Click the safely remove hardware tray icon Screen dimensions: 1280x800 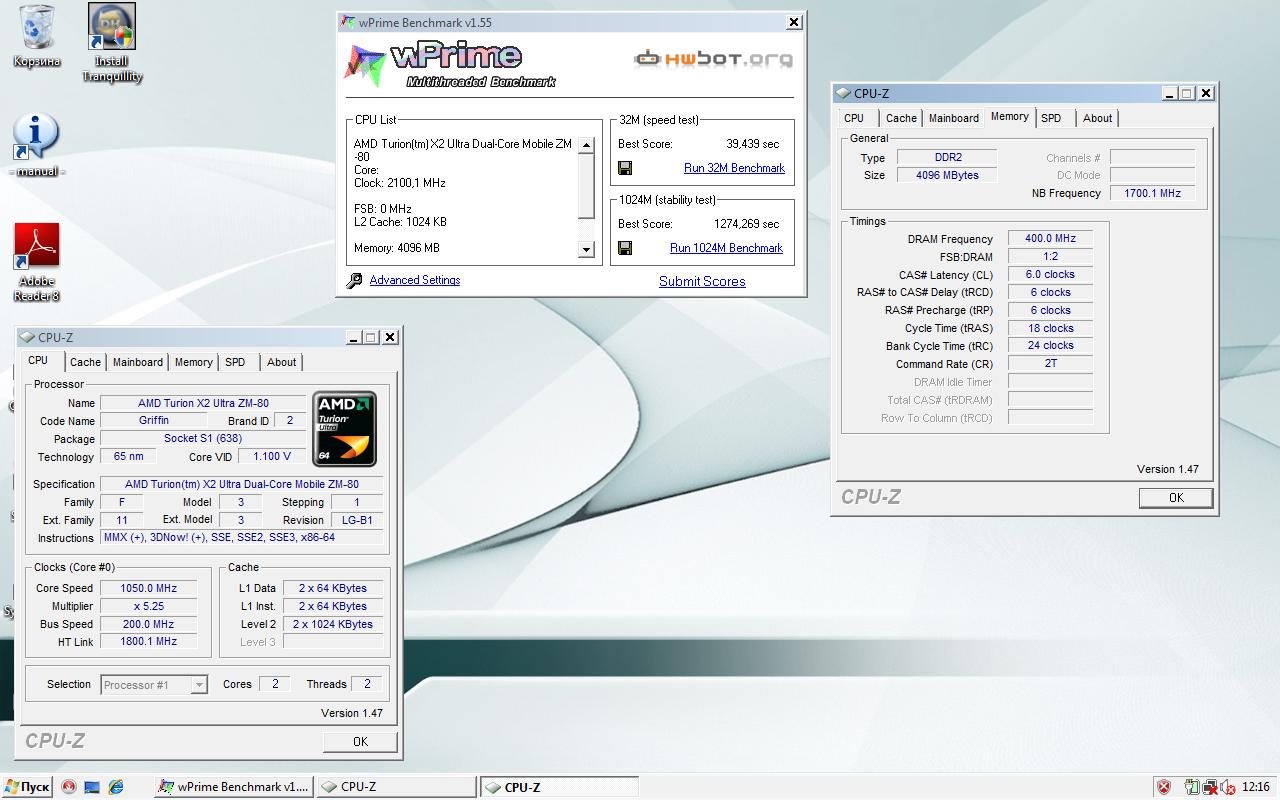pos(1192,787)
